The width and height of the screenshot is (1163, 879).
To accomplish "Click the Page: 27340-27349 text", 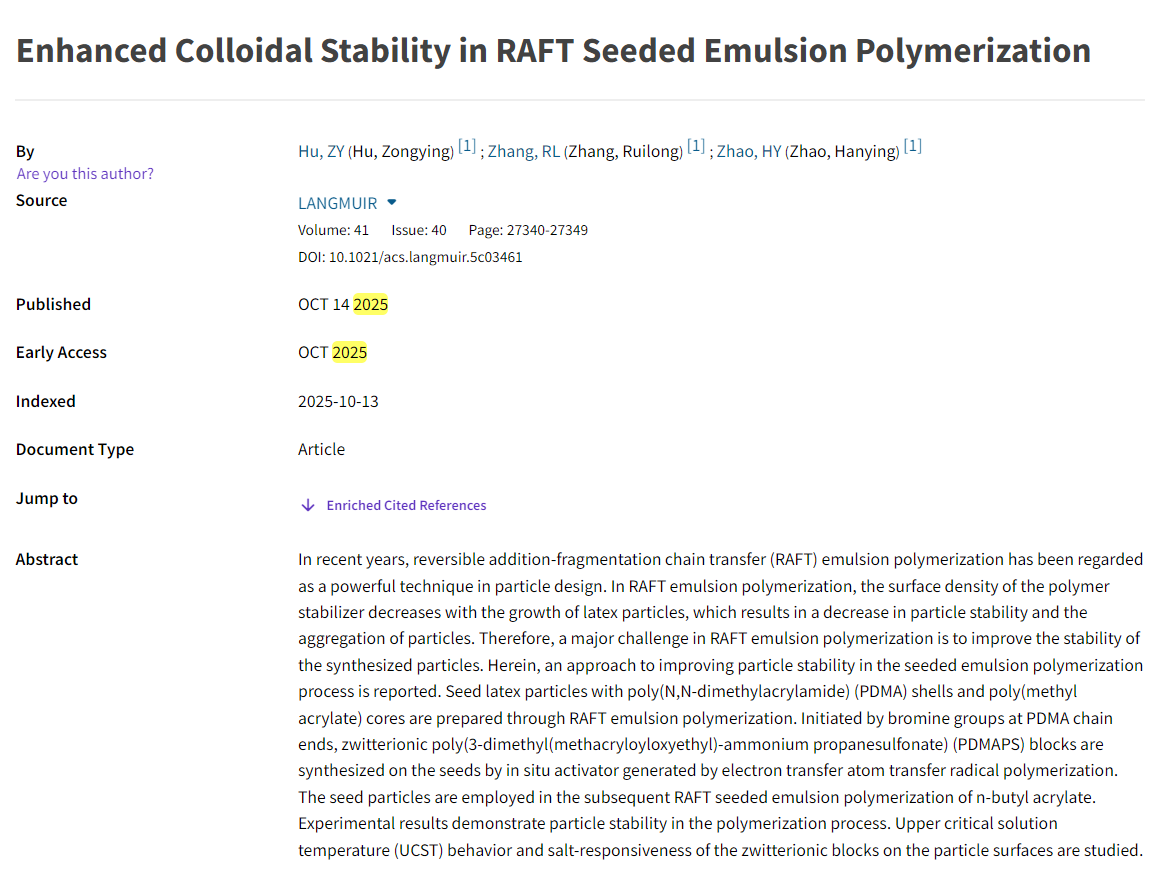I will click(x=528, y=230).
